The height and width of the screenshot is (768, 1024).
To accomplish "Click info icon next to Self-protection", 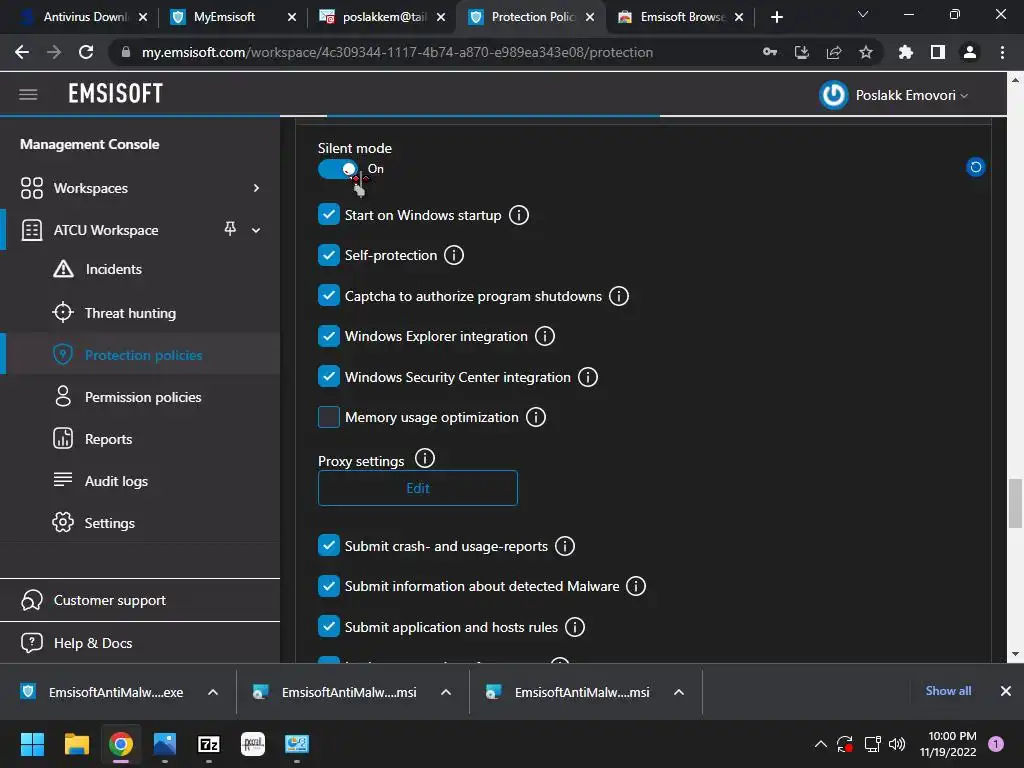I will [454, 255].
